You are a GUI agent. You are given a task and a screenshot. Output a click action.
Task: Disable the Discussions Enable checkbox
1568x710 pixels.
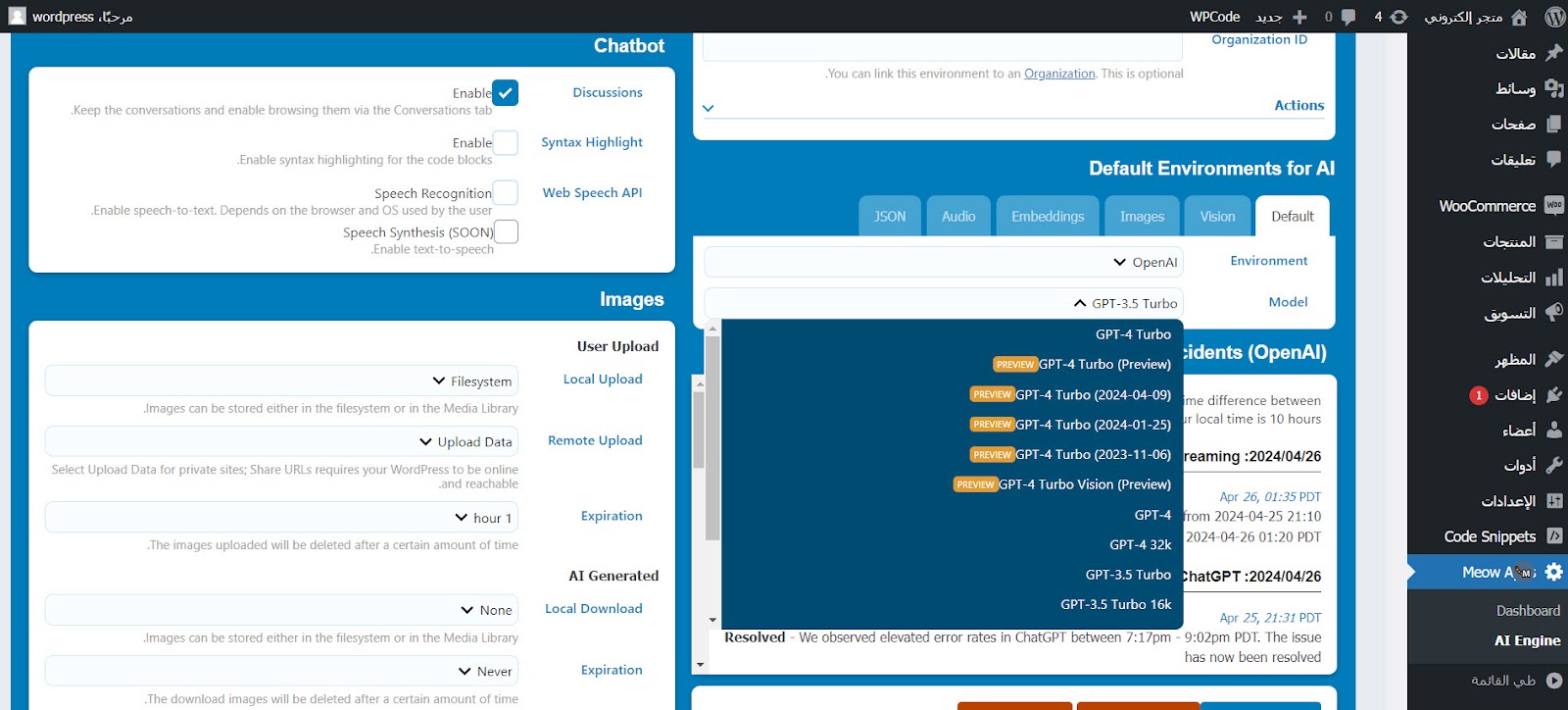(505, 93)
